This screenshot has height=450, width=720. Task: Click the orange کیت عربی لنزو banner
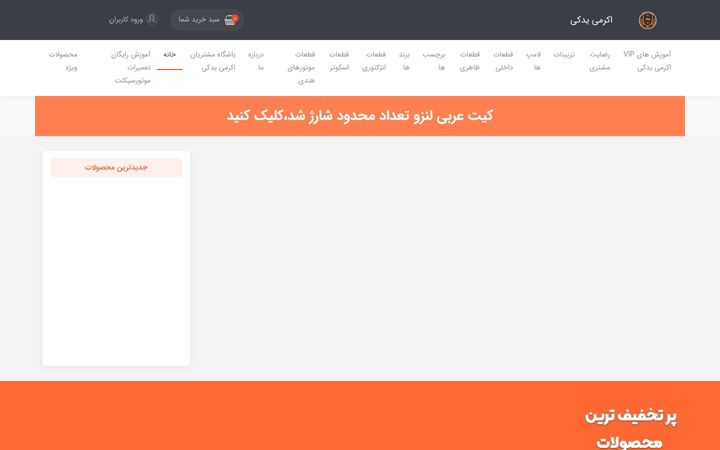[x=360, y=116]
